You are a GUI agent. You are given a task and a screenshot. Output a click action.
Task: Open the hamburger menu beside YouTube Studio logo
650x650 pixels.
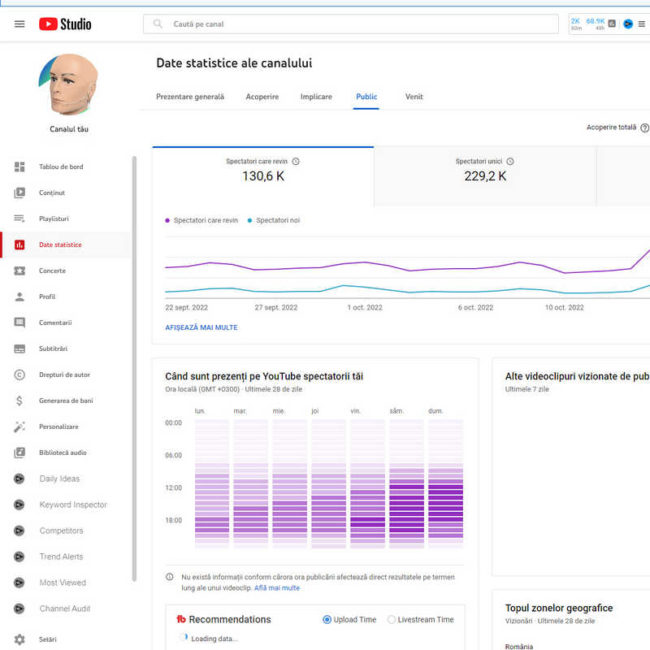click(x=19, y=24)
